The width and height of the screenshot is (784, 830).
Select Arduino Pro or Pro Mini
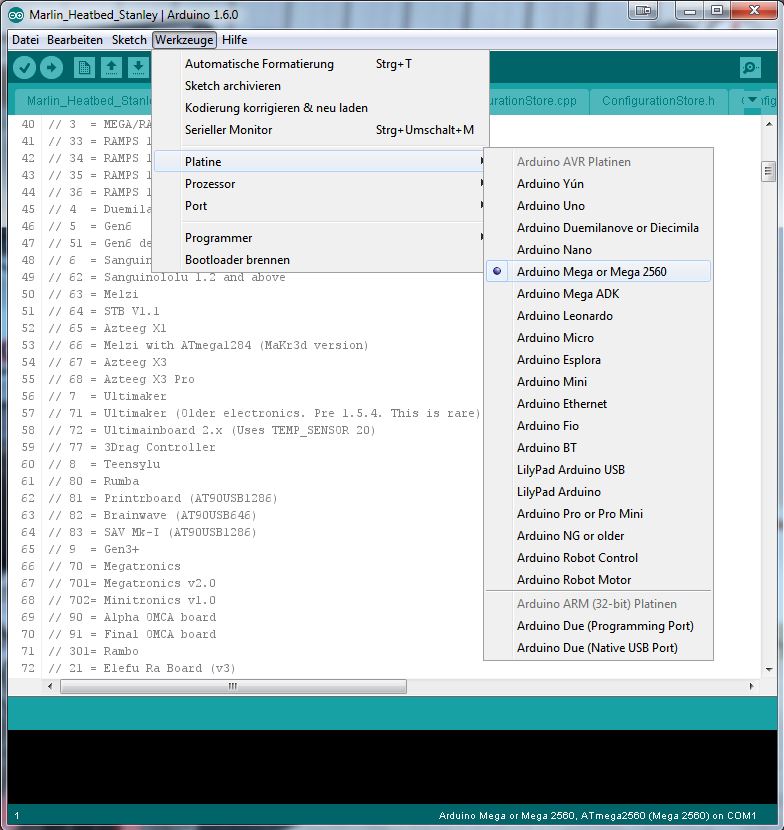[598, 514]
